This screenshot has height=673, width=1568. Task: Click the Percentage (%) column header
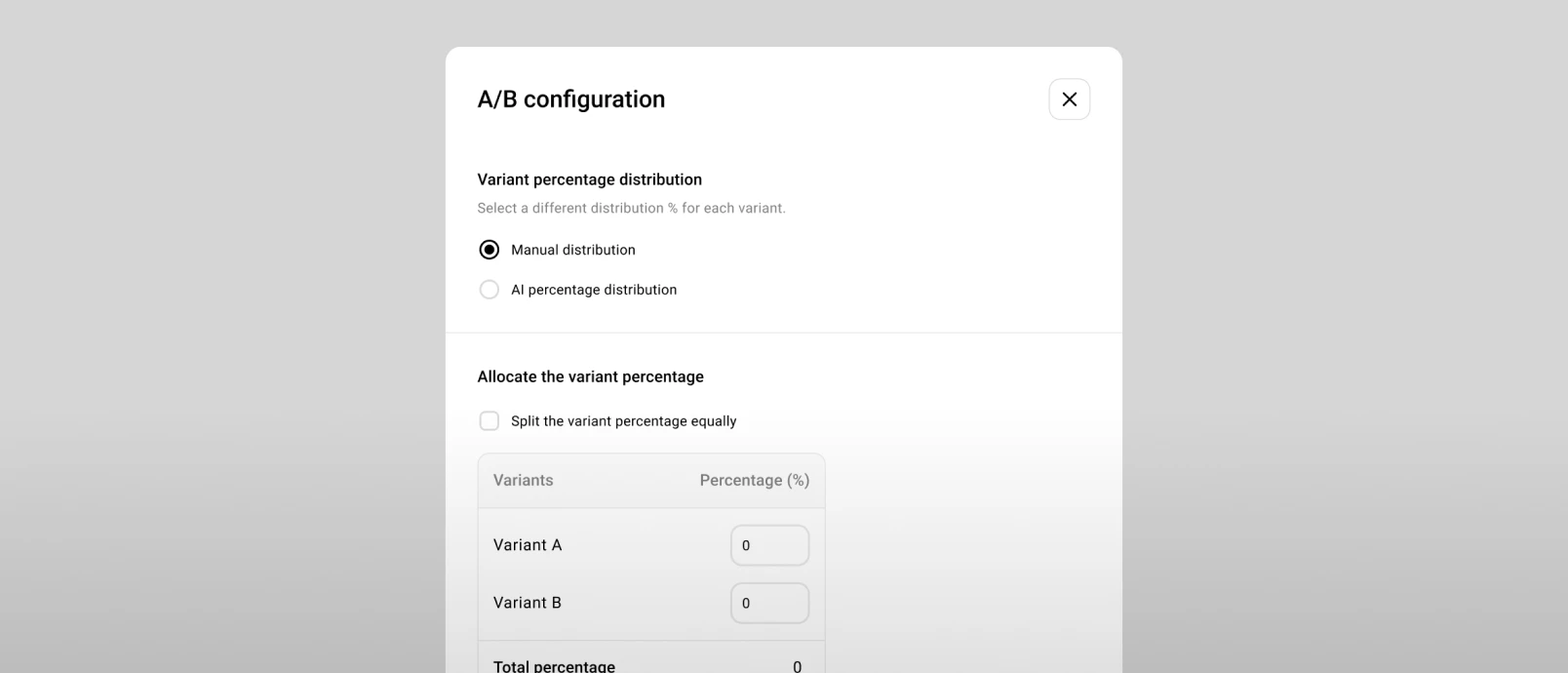click(x=755, y=480)
